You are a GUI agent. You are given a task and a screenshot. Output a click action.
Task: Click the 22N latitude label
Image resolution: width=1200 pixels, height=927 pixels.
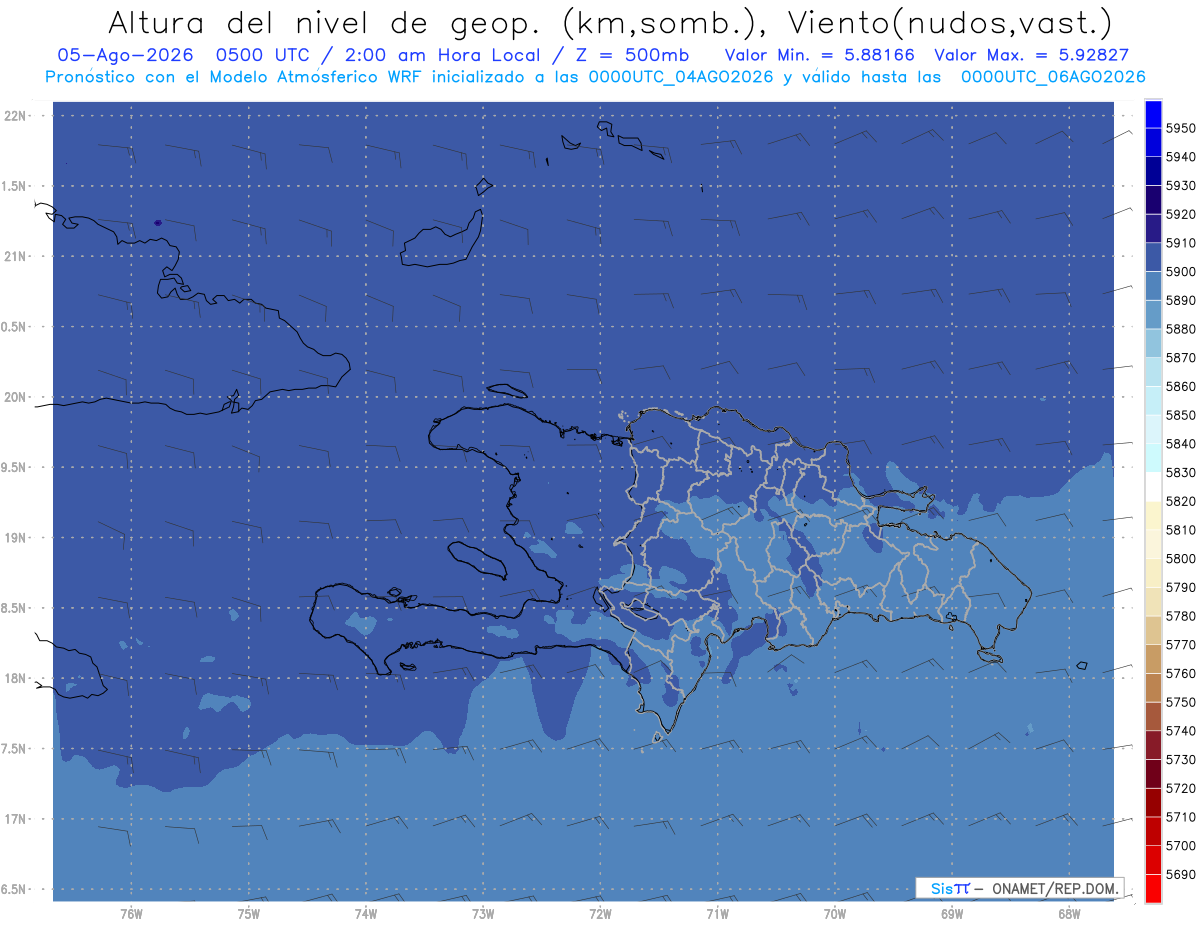pos(17,115)
